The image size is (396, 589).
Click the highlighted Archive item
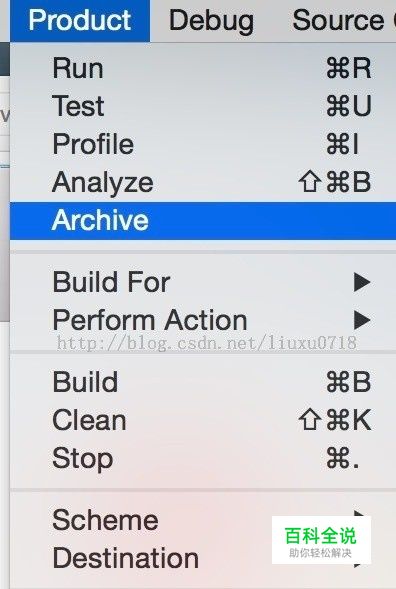[x=203, y=220]
